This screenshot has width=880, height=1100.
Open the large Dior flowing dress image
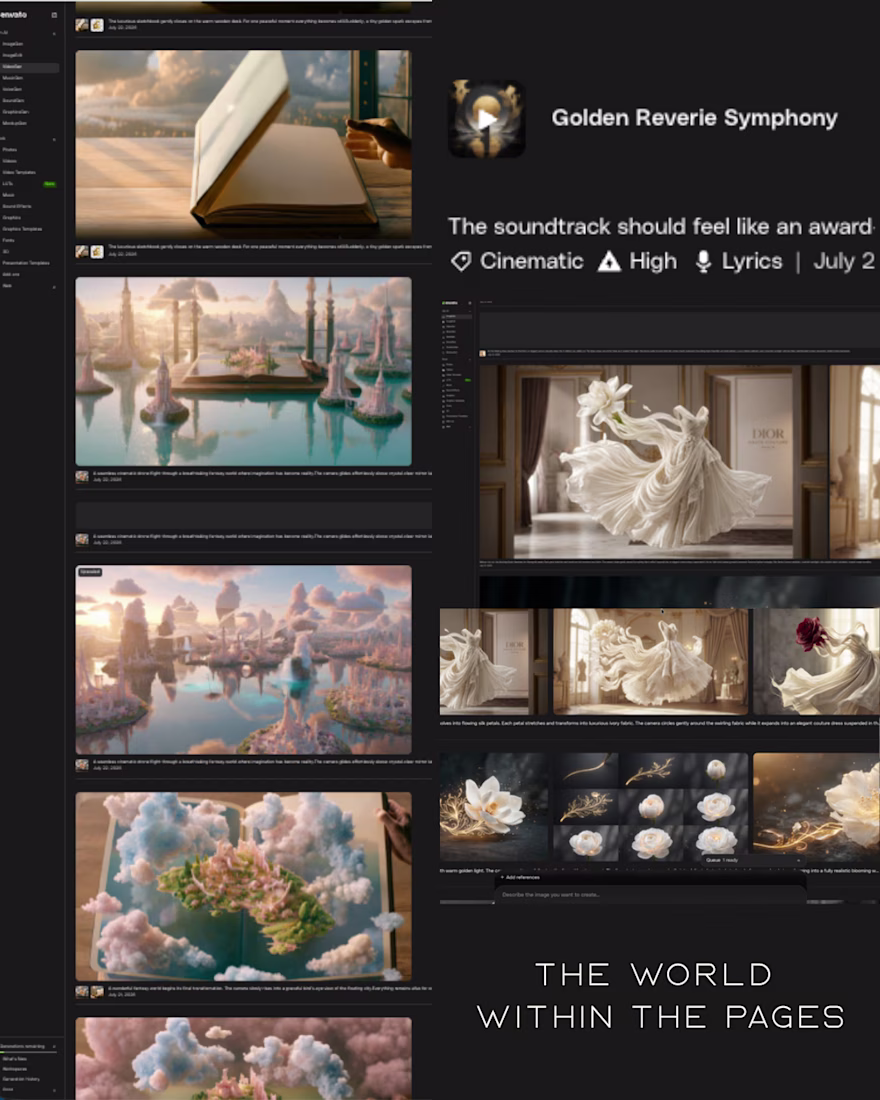click(653, 462)
